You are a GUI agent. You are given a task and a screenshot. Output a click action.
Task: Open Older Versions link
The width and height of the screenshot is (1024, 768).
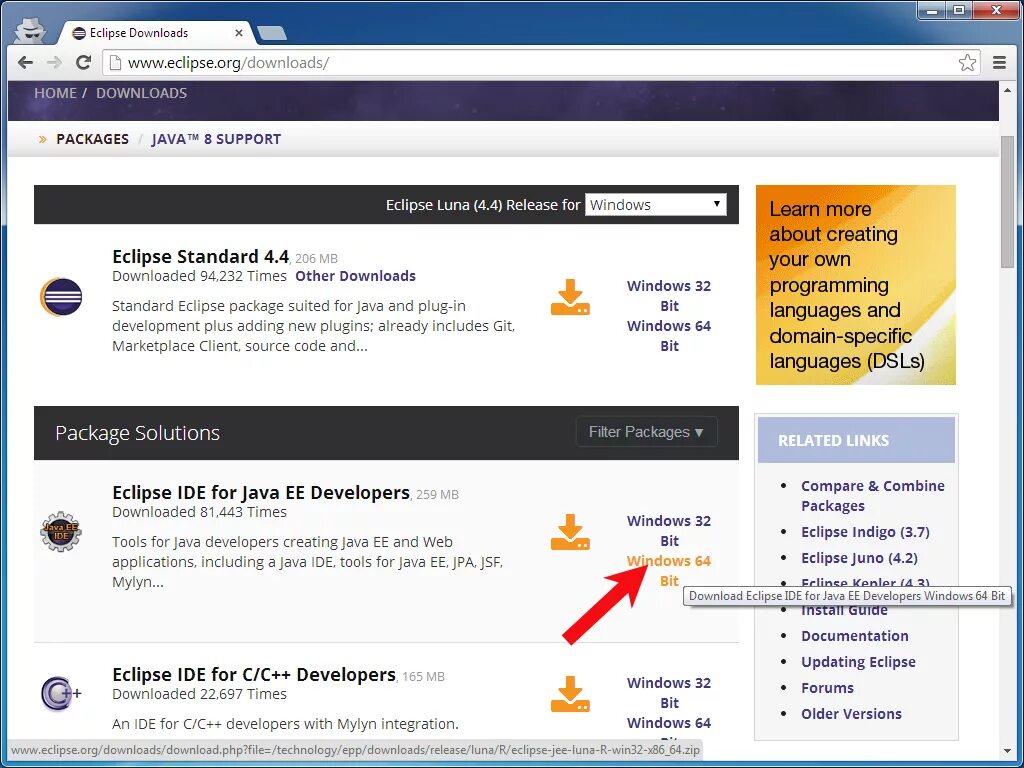tap(852, 714)
